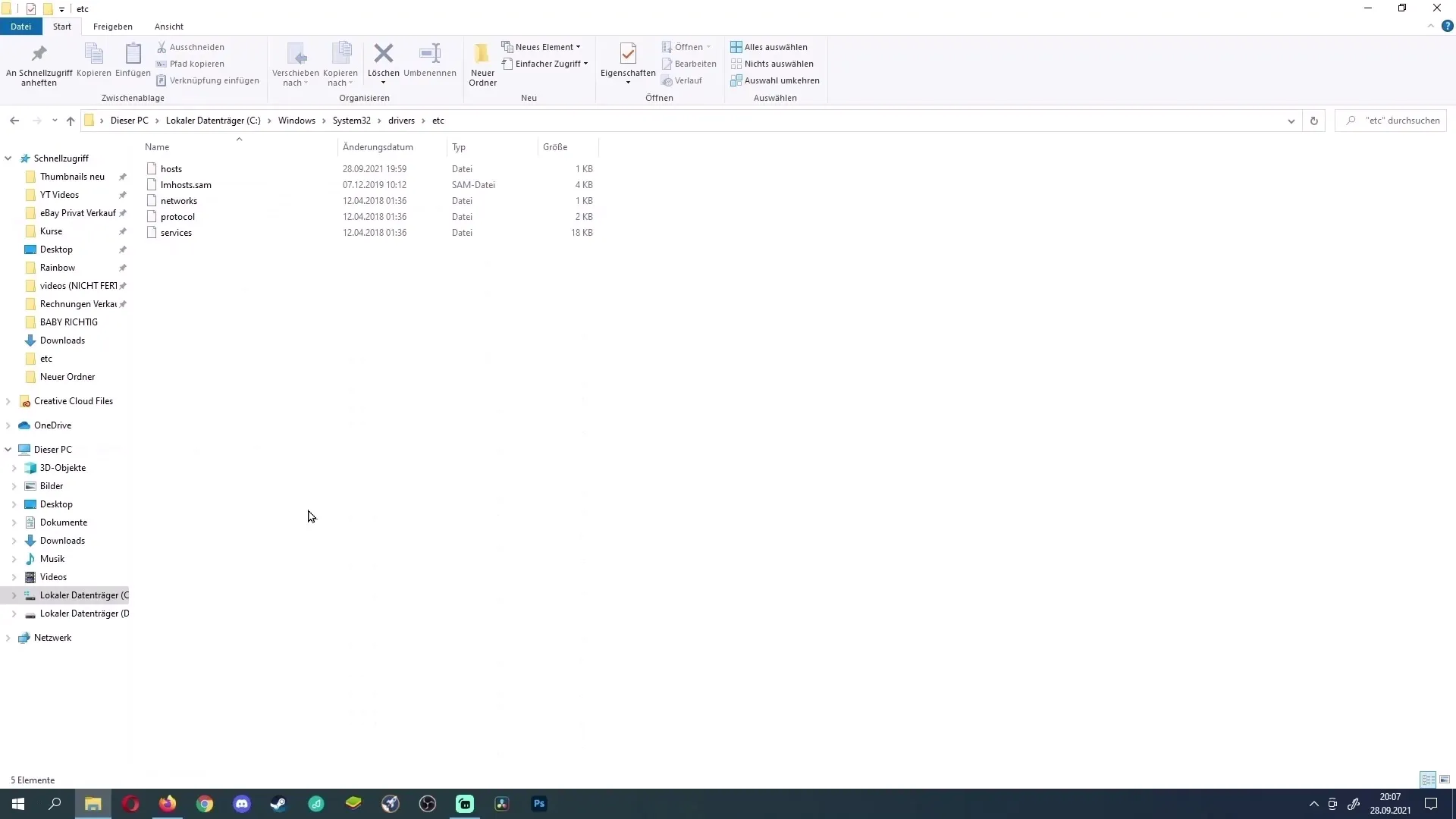Select the hosts file

click(x=171, y=168)
